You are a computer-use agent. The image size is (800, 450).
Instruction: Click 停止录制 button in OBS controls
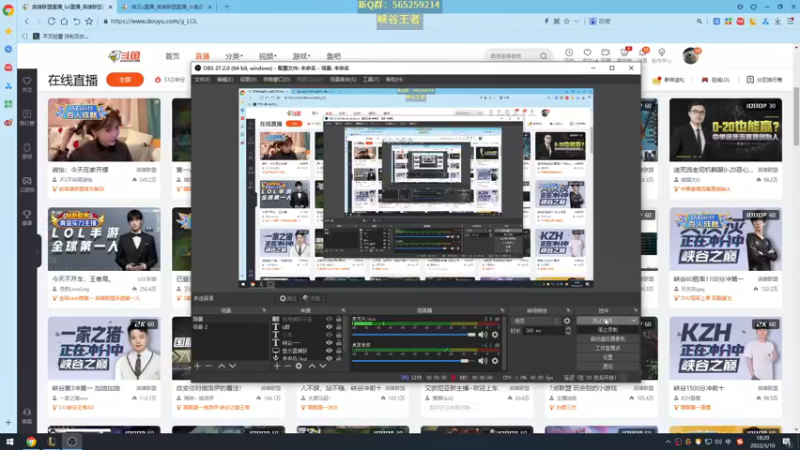[607, 330]
